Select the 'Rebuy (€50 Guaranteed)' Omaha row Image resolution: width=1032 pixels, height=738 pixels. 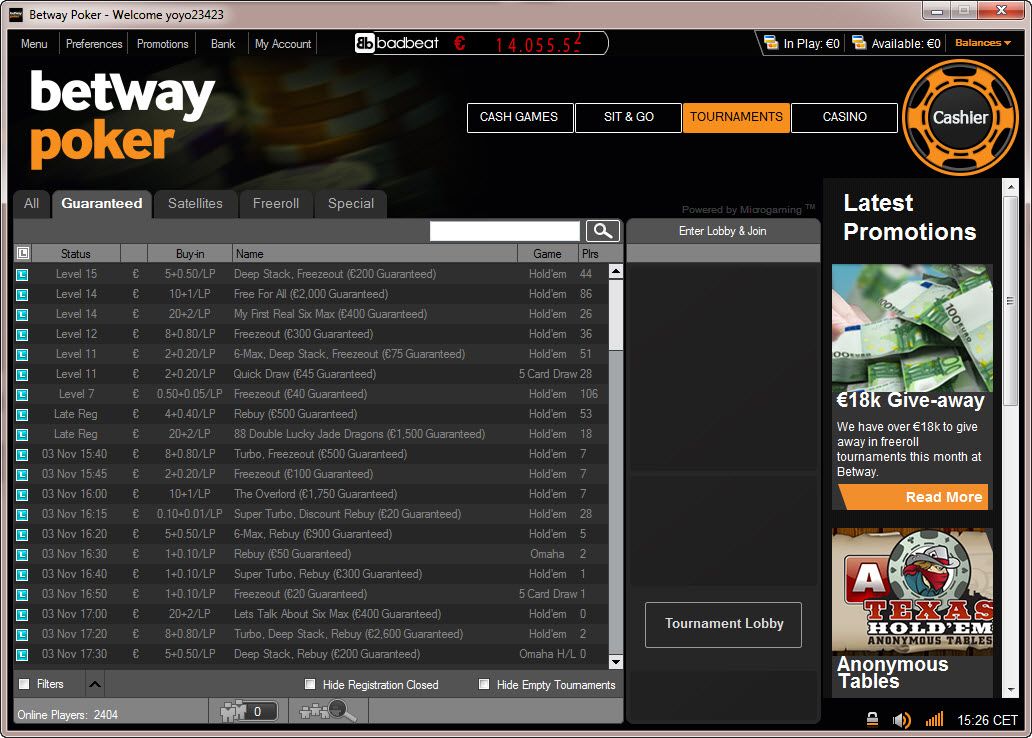tap(311, 554)
